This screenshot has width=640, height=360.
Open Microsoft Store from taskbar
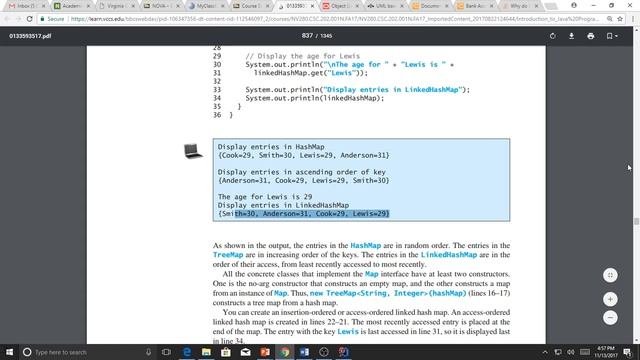[x=226, y=352]
